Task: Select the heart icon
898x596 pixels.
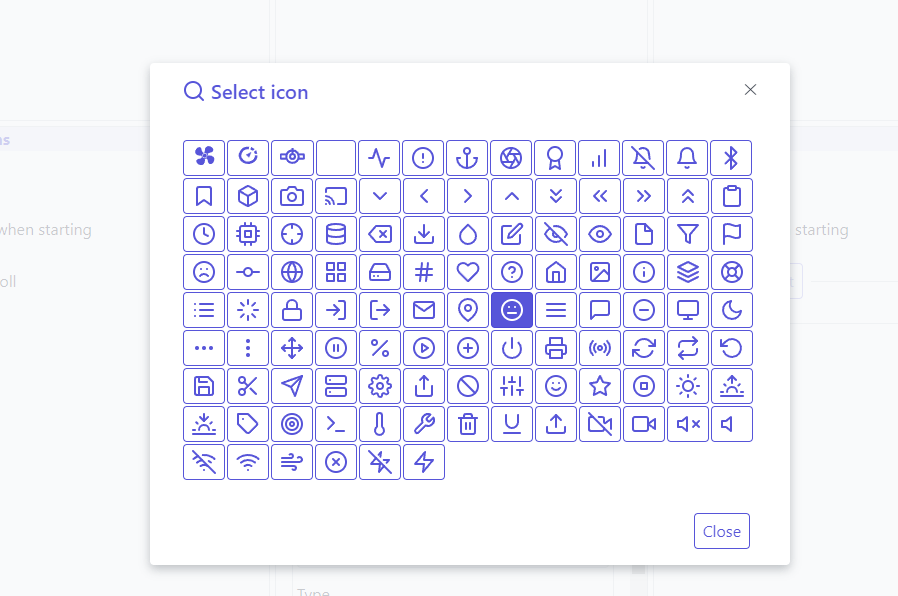Action: (x=468, y=272)
